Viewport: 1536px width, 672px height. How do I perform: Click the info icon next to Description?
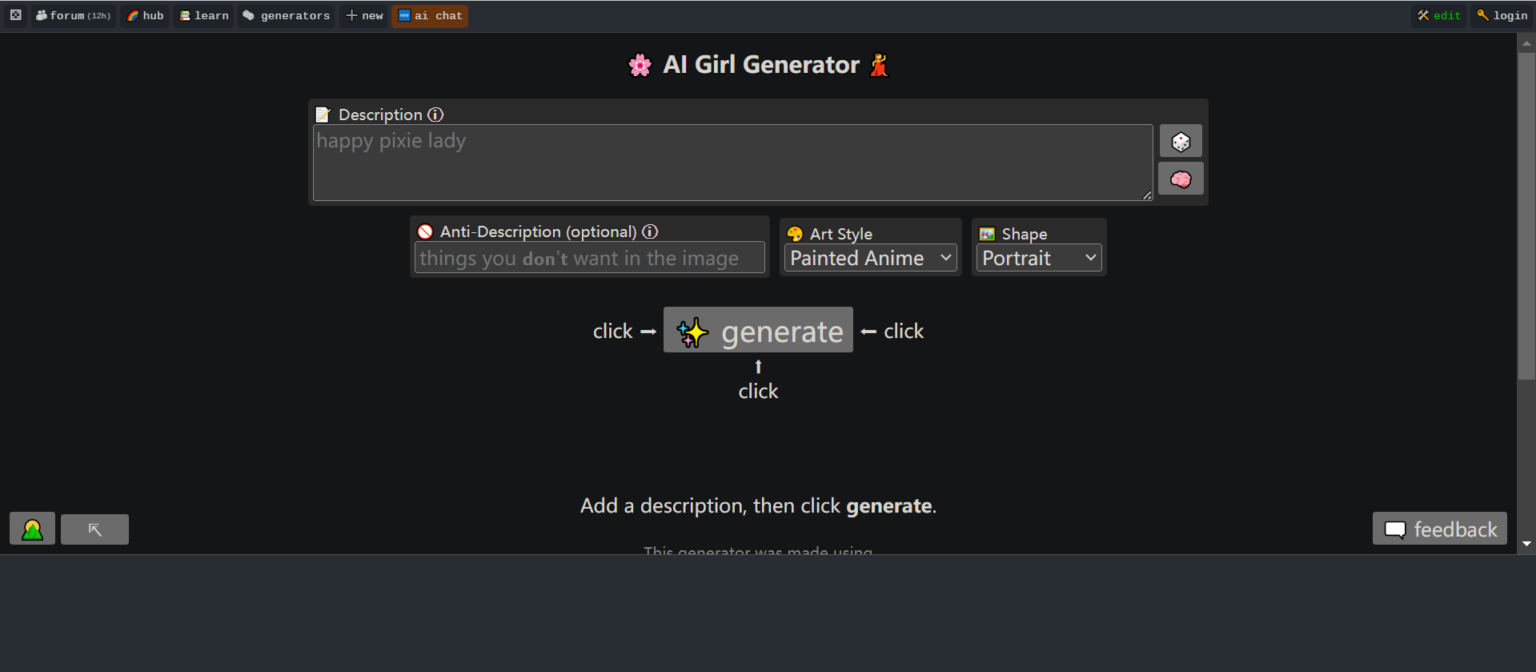pos(435,115)
